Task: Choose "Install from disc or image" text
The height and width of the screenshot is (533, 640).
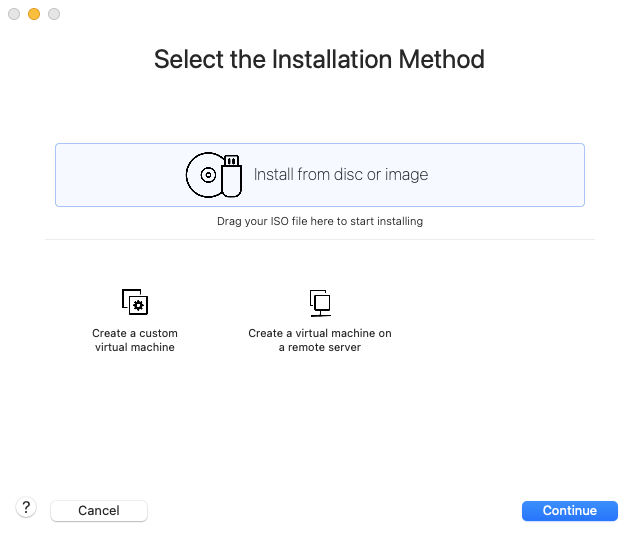Action: point(341,175)
